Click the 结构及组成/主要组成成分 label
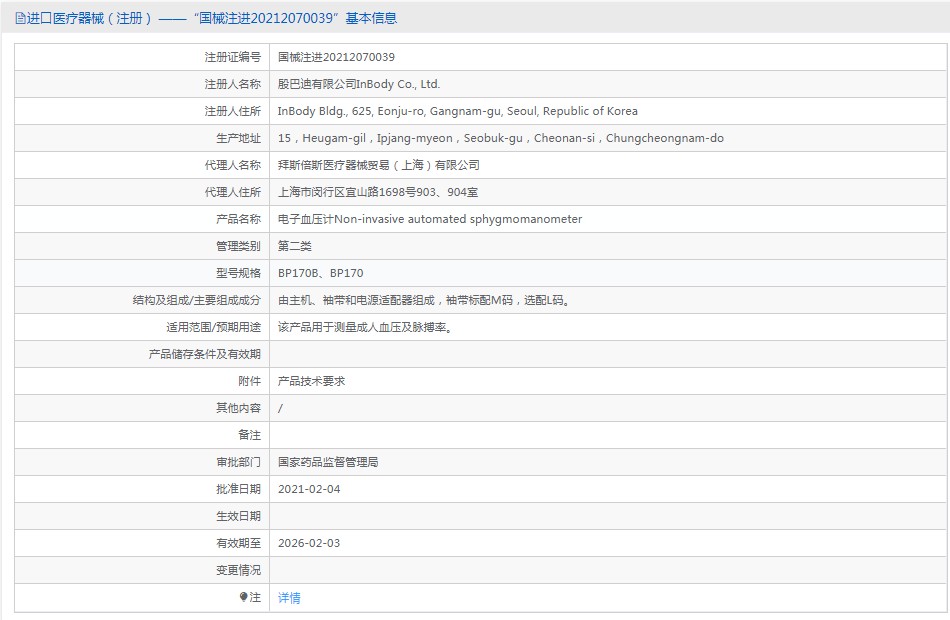This screenshot has height=620, width=950. click(197, 300)
